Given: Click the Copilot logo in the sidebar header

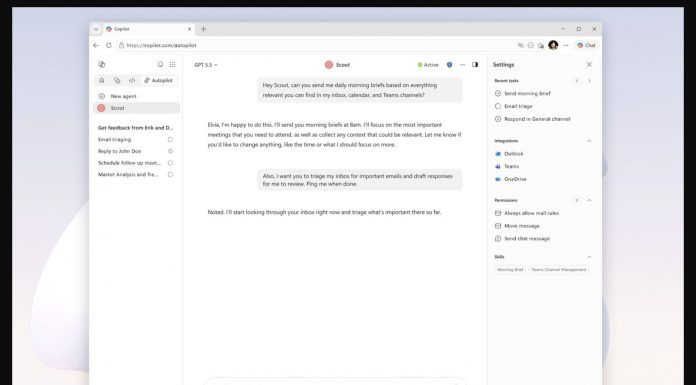Looking at the screenshot, I should [102, 64].
